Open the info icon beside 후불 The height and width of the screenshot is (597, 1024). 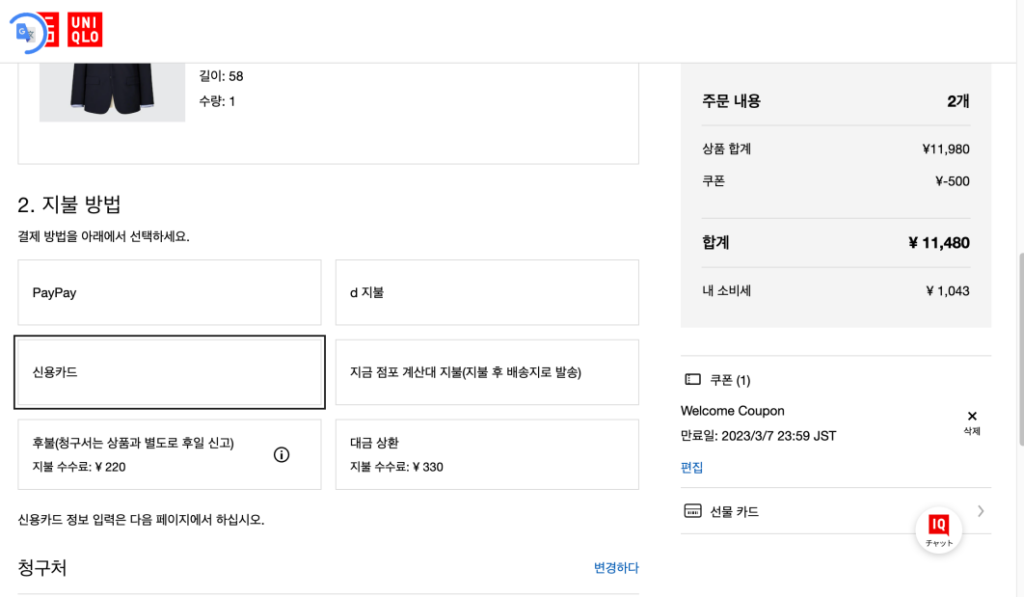tap(282, 455)
